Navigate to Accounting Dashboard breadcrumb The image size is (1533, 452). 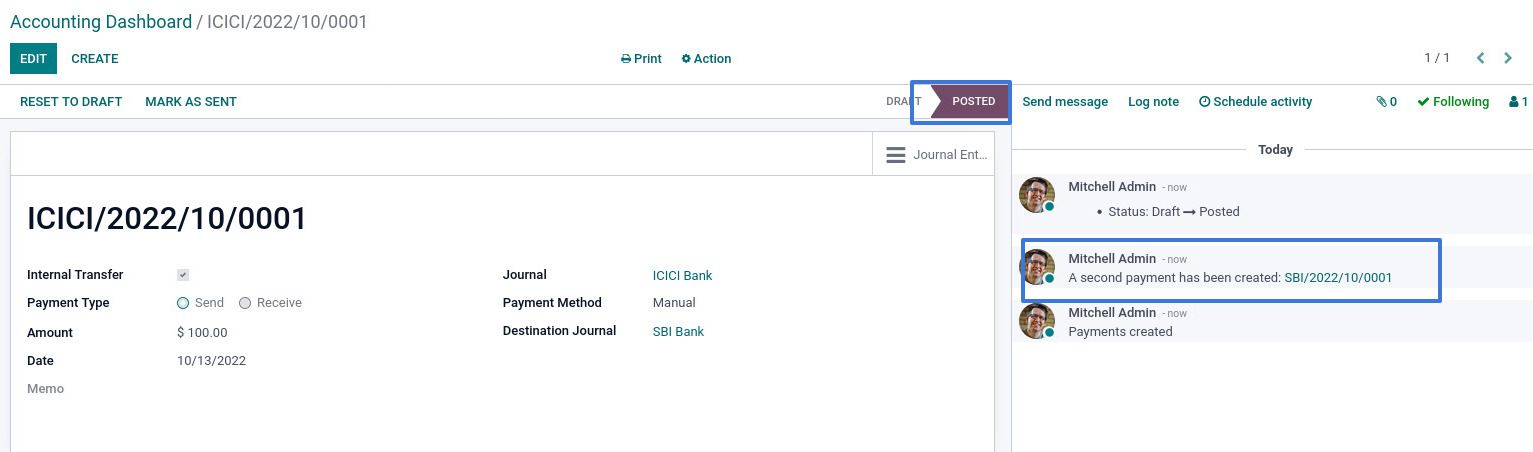click(x=101, y=22)
